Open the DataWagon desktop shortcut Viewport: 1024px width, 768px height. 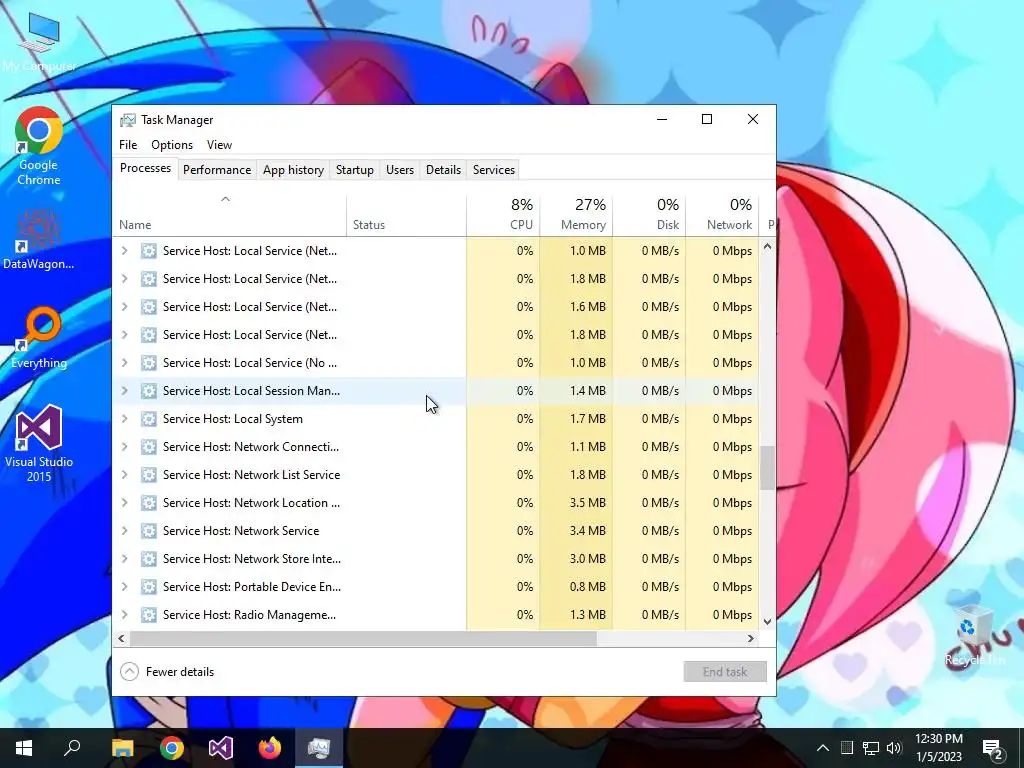(39, 239)
